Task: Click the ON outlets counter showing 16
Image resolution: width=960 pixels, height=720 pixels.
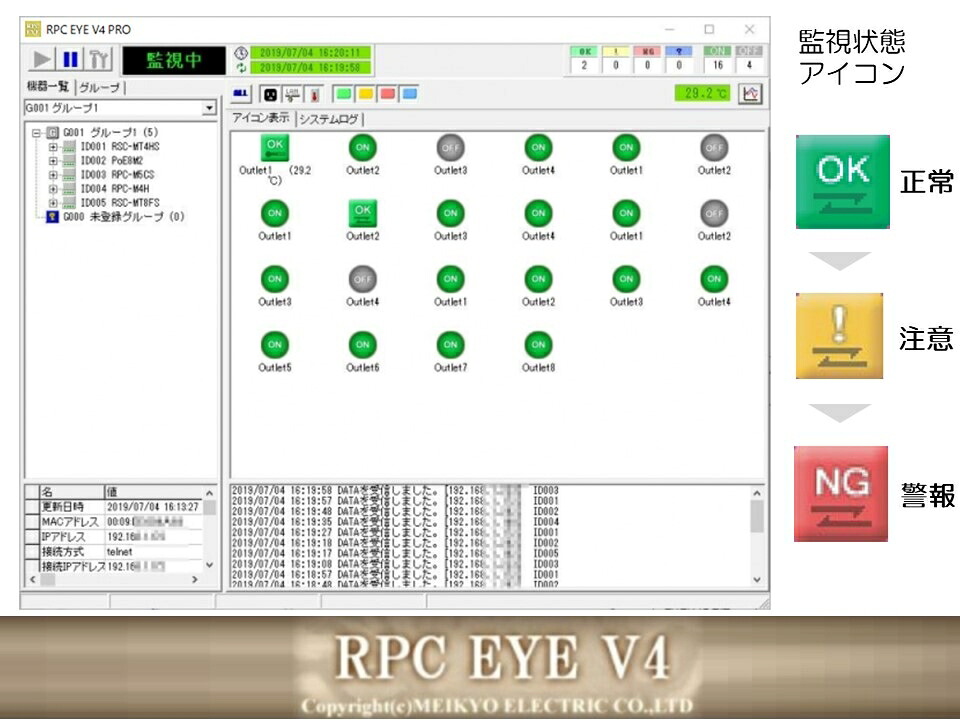Action: tap(718, 59)
